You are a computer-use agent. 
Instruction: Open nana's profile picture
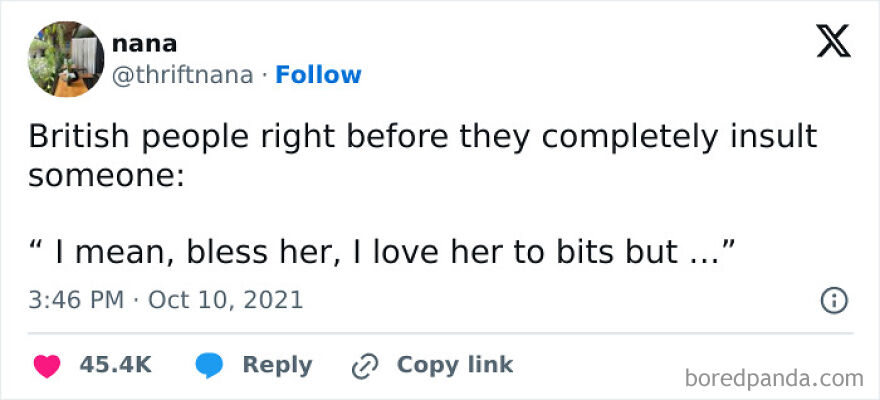pyautogui.click(x=66, y=59)
